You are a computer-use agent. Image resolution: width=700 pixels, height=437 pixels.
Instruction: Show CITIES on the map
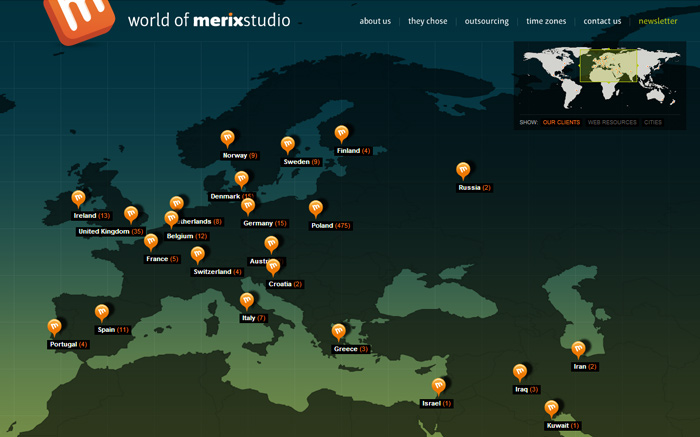653,122
